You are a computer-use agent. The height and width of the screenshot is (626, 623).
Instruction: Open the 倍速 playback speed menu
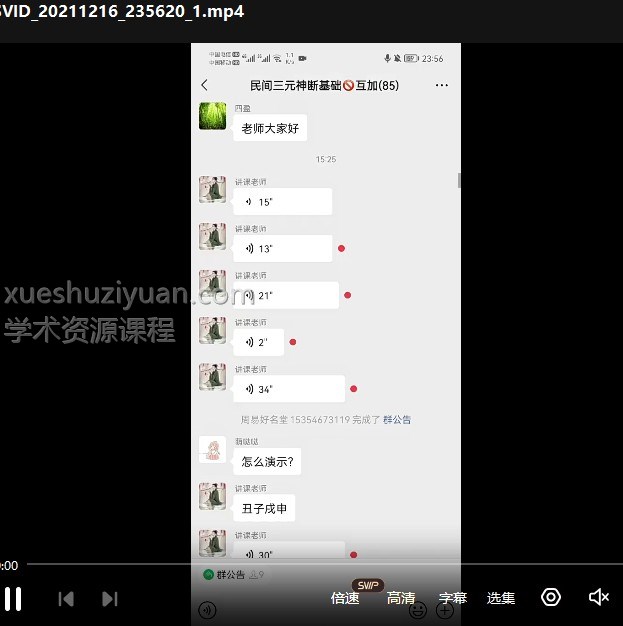(x=345, y=598)
